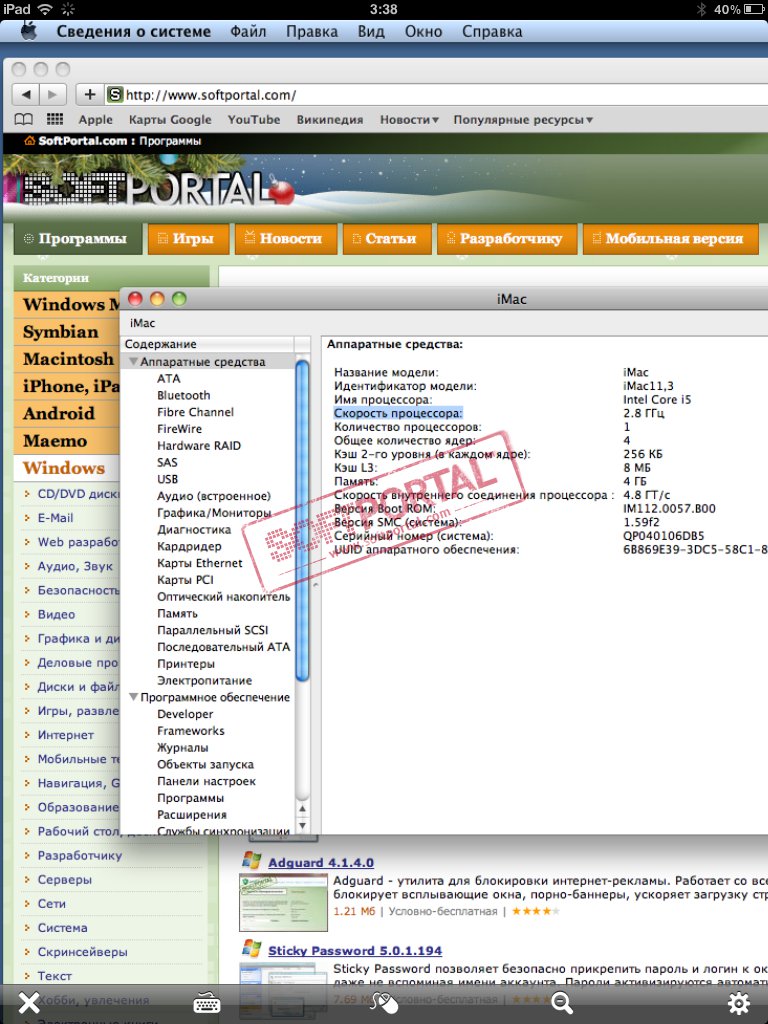Select Bluetooth in hardware list
This screenshot has width=768, height=1024.
pos(184,395)
